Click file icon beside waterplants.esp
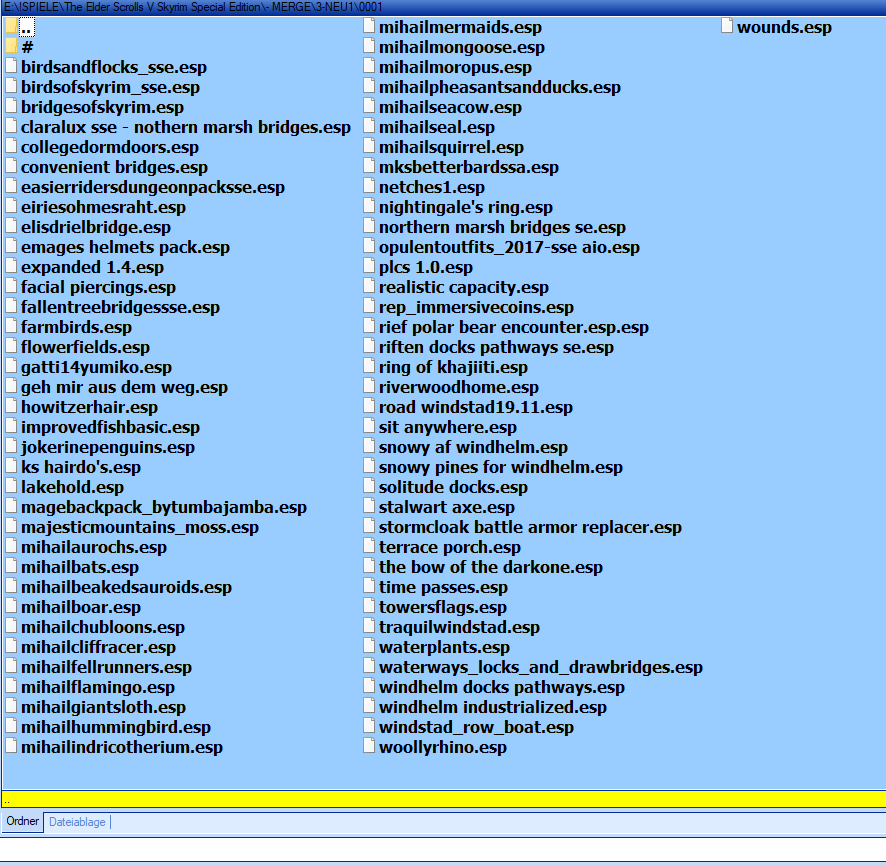886x865 pixels. (x=369, y=646)
